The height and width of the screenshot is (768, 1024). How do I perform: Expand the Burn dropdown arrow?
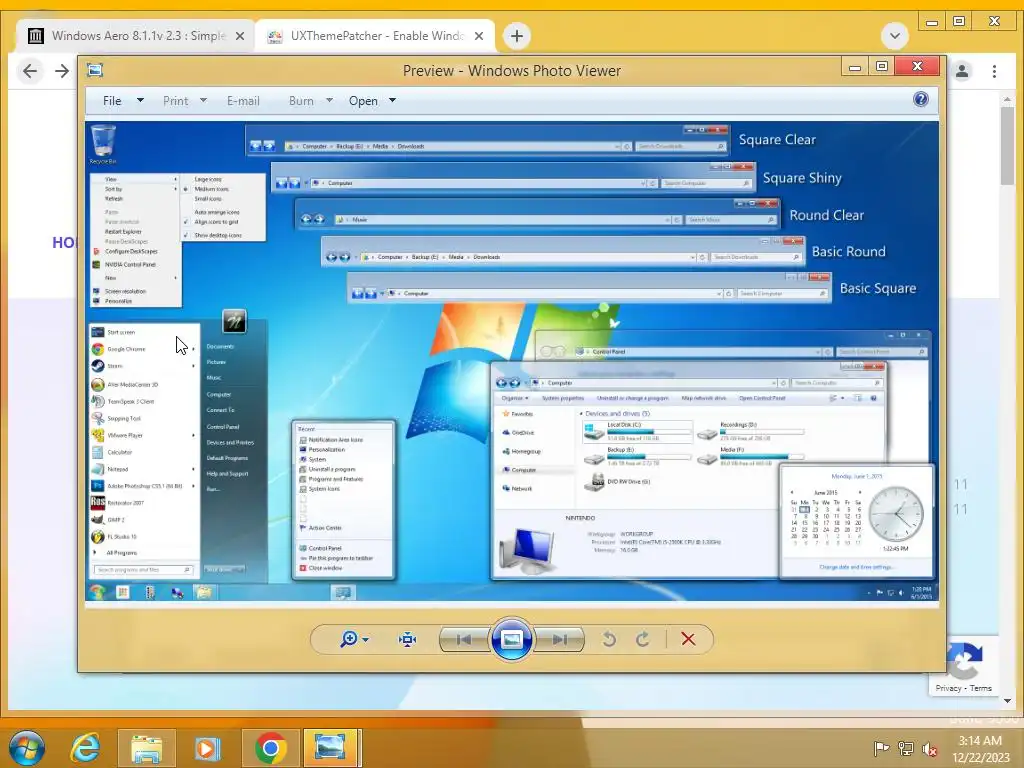click(329, 101)
